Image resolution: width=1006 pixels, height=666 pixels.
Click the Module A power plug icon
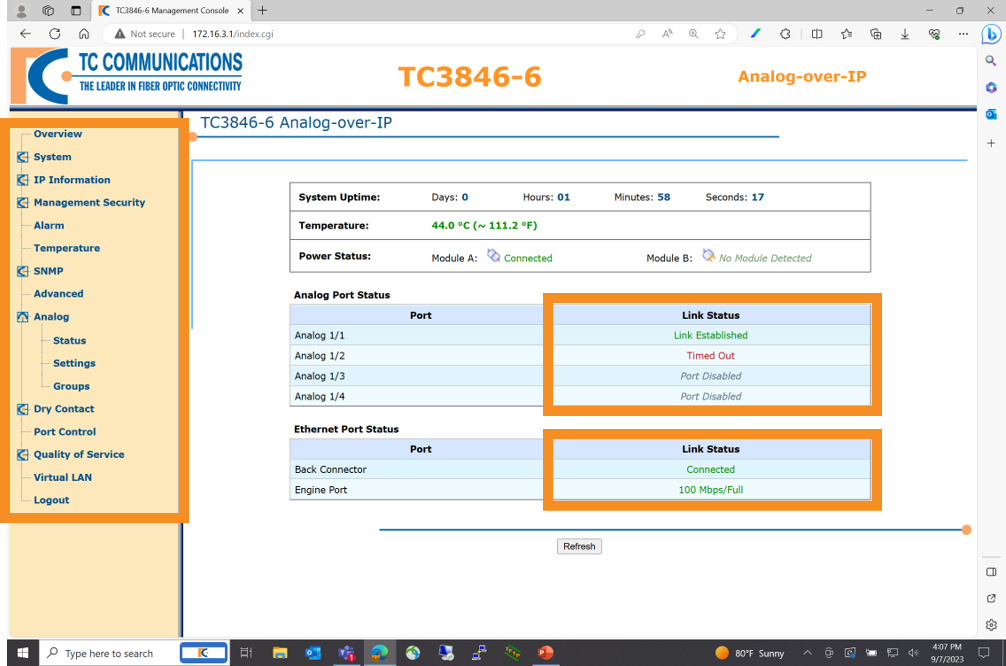(x=493, y=255)
